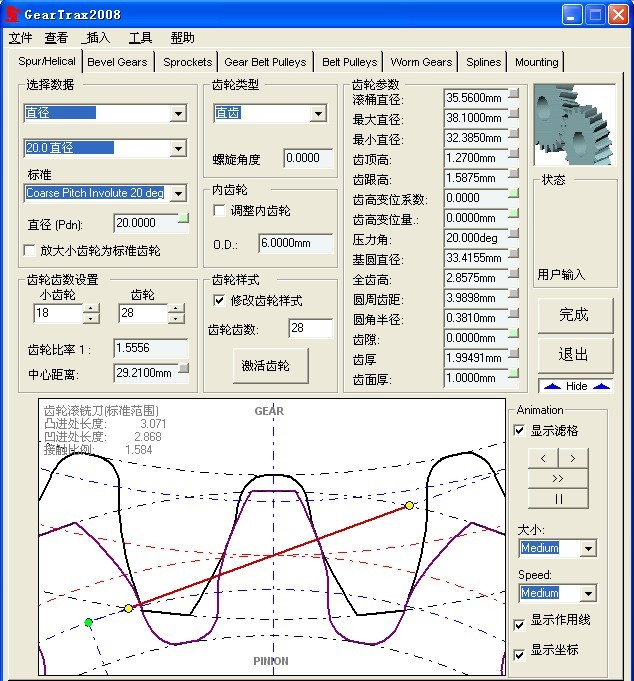Step animation forward with the > button
The width and height of the screenshot is (634, 681).
pyautogui.click(x=573, y=459)
